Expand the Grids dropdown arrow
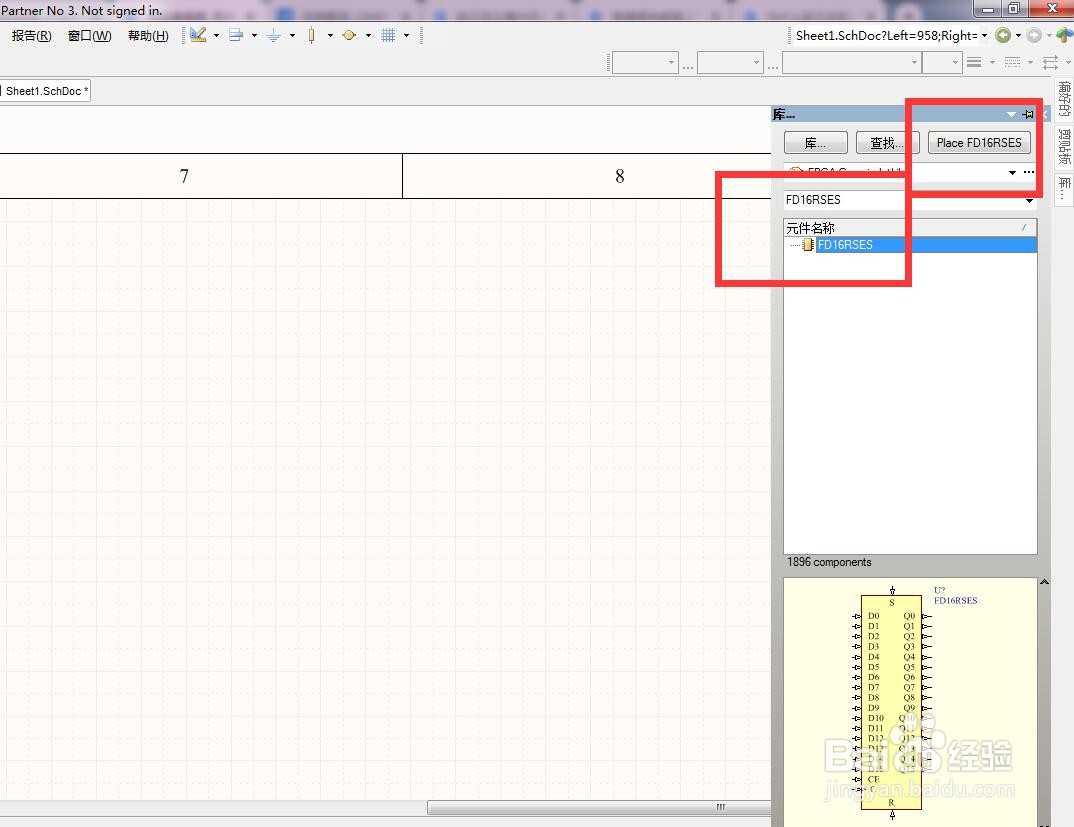The width and height of the screenshot is (1074, 827). 406,35
